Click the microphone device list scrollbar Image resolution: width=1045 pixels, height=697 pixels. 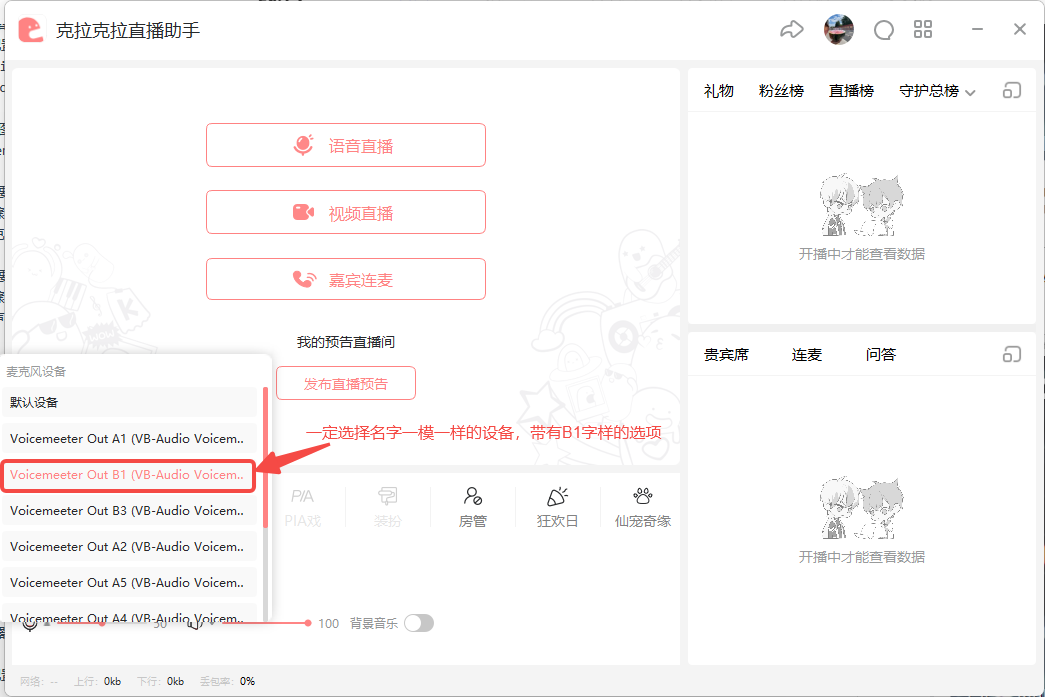tap(265, 457)
